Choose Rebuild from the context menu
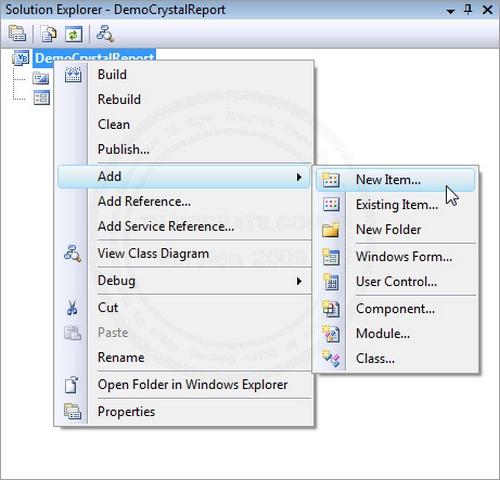The image size is (500, 480). [x=119, y=99]
